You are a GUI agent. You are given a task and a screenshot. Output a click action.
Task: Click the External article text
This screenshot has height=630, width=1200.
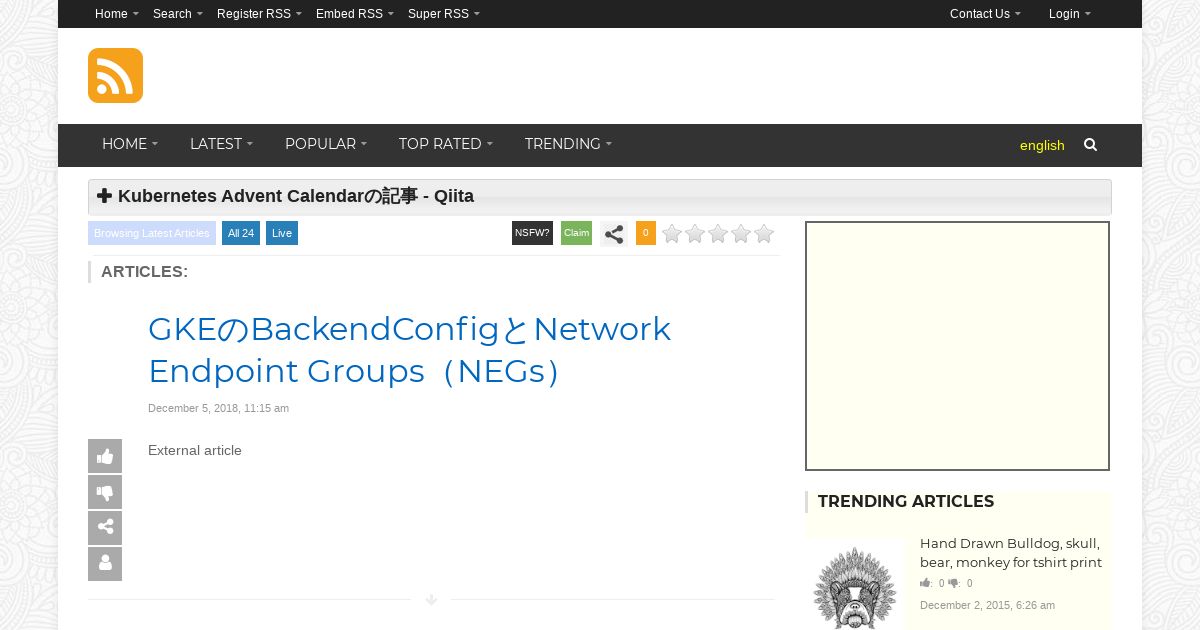(x=195, y=451)
